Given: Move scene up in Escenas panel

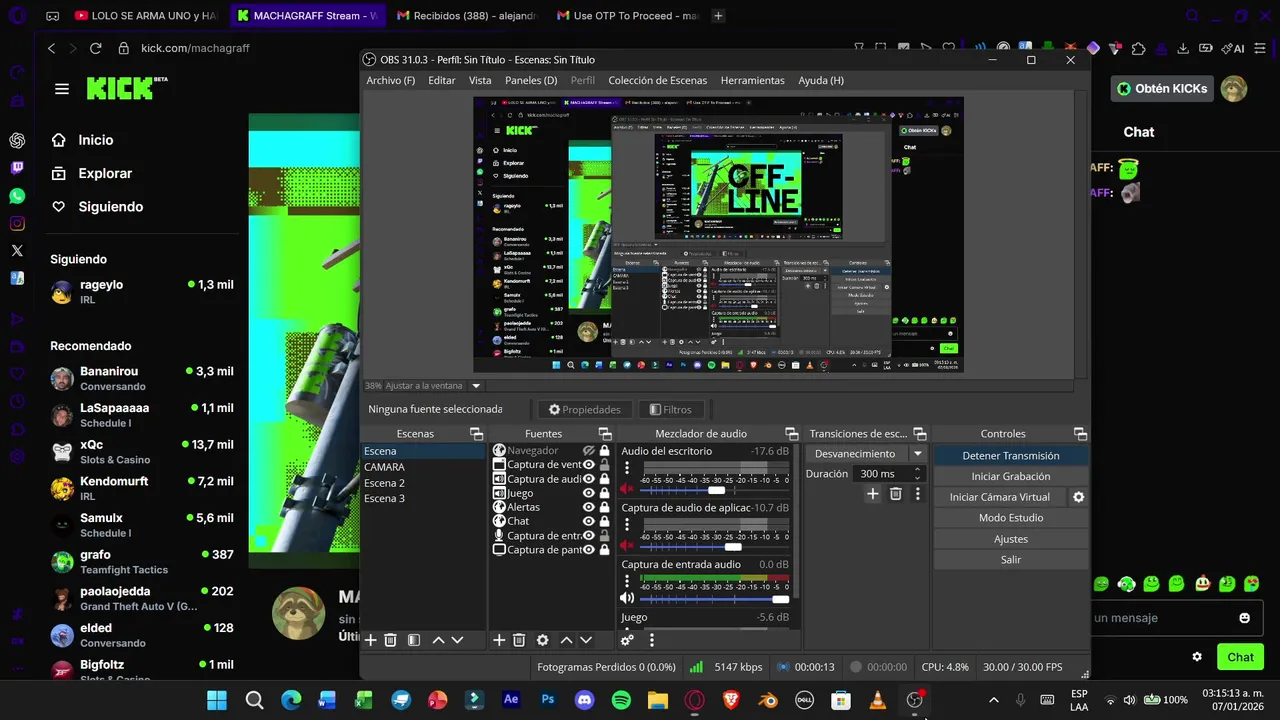Looking at the screenshot, I should coord(438,640).
